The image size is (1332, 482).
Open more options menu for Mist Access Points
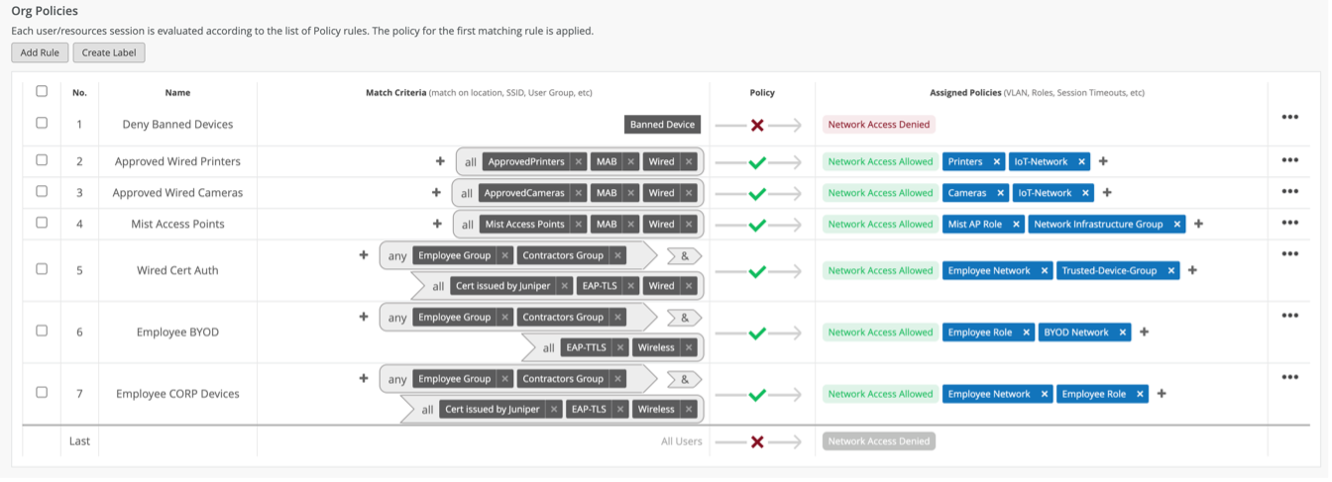pyautogui.click(x=1289, y=222)
